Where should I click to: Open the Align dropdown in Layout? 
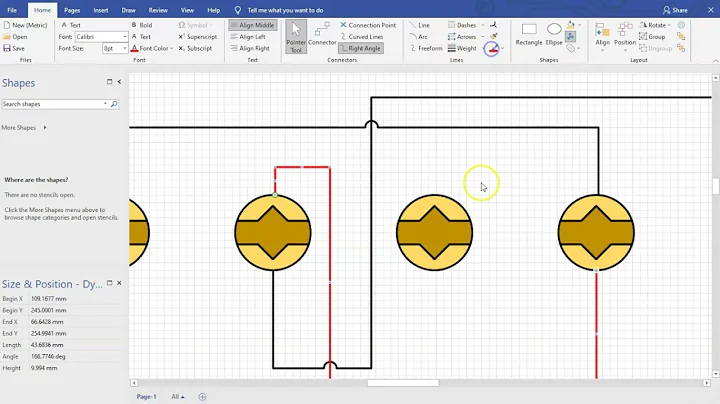[x=602, y=37]
